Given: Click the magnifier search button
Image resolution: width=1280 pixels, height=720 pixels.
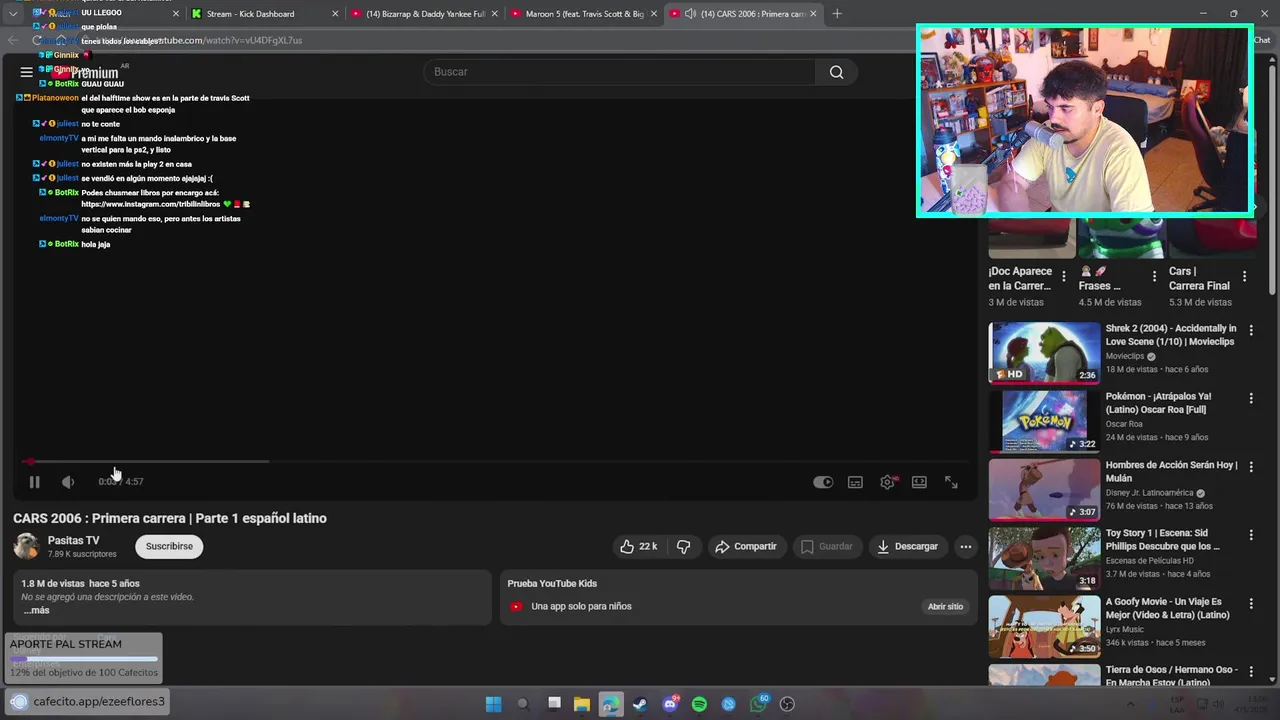Looking at the screenshot, I should pyautogui.click(x=836, y=72).
